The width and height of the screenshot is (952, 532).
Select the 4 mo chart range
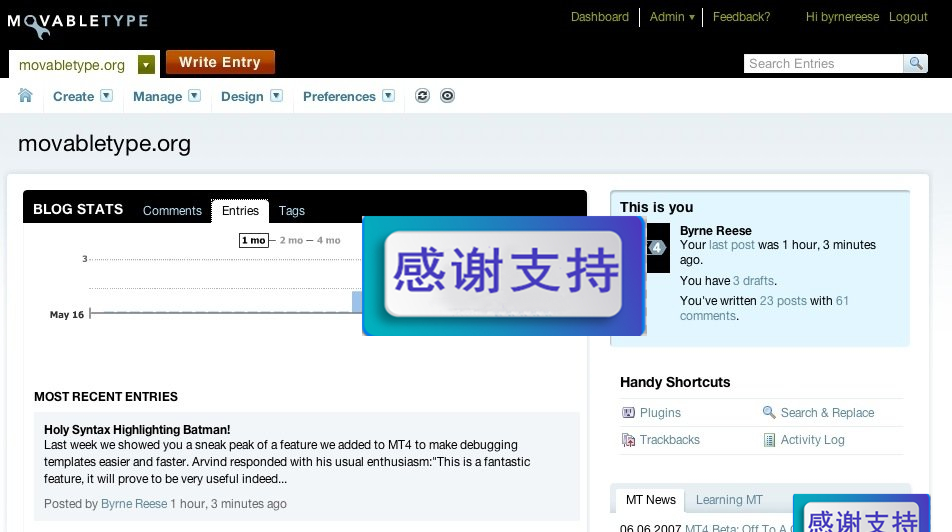(328, 240)
